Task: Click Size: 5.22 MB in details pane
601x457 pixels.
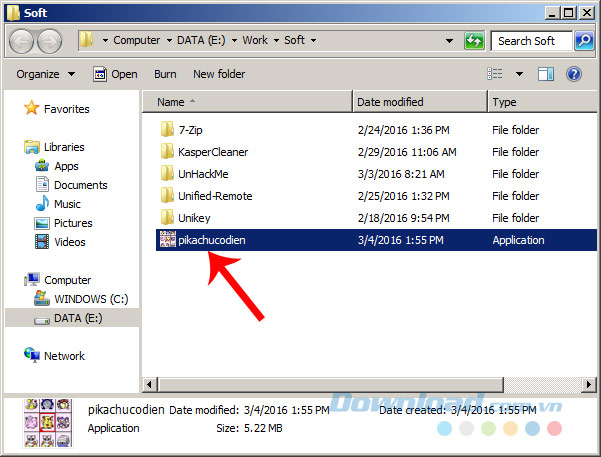Action: 249,428
